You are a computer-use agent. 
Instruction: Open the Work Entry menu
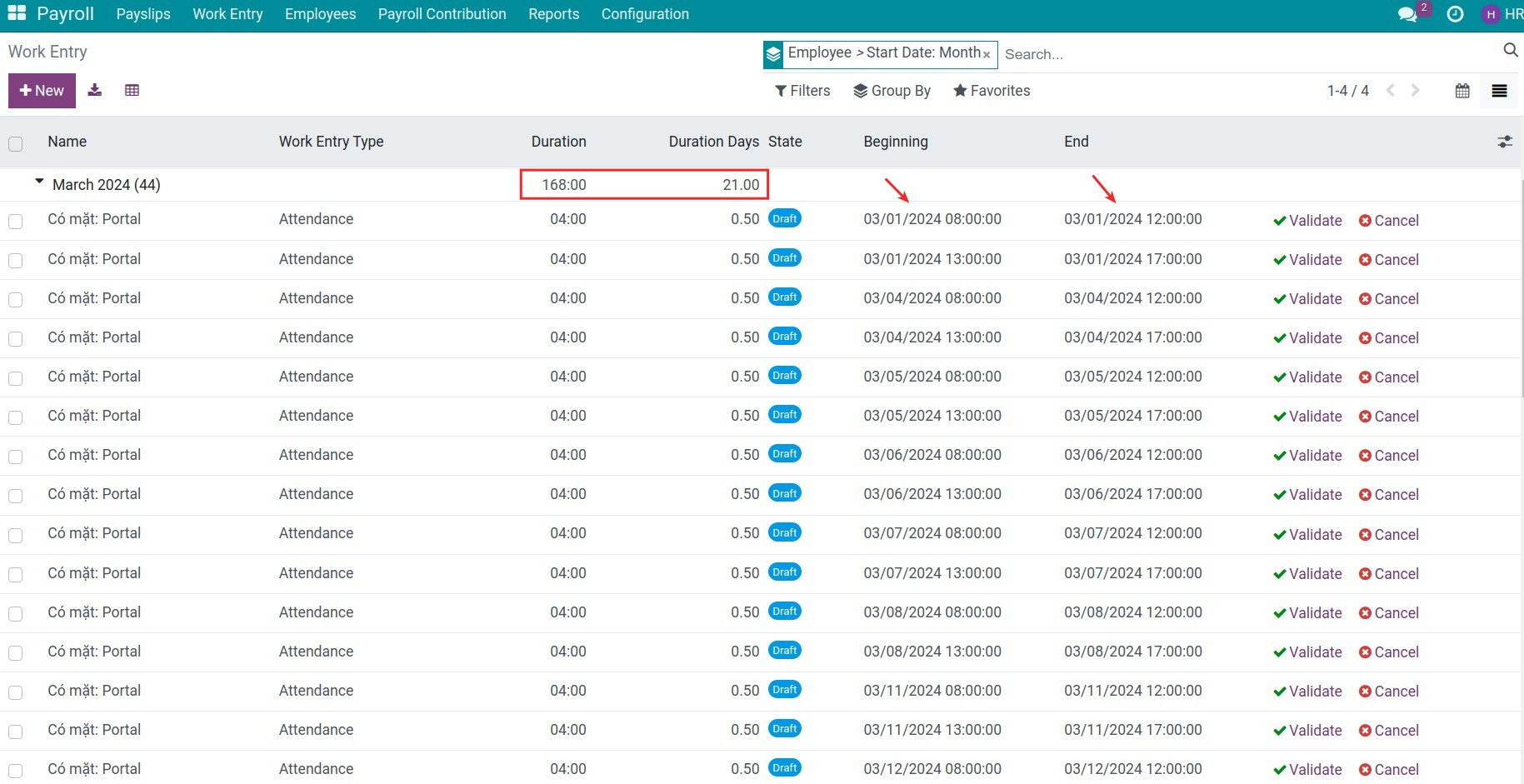[227, 14]
